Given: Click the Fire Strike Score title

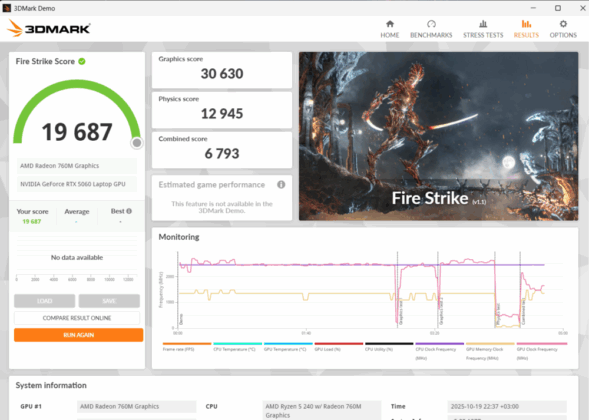Looking at the screenshot, I should [45, 61].
